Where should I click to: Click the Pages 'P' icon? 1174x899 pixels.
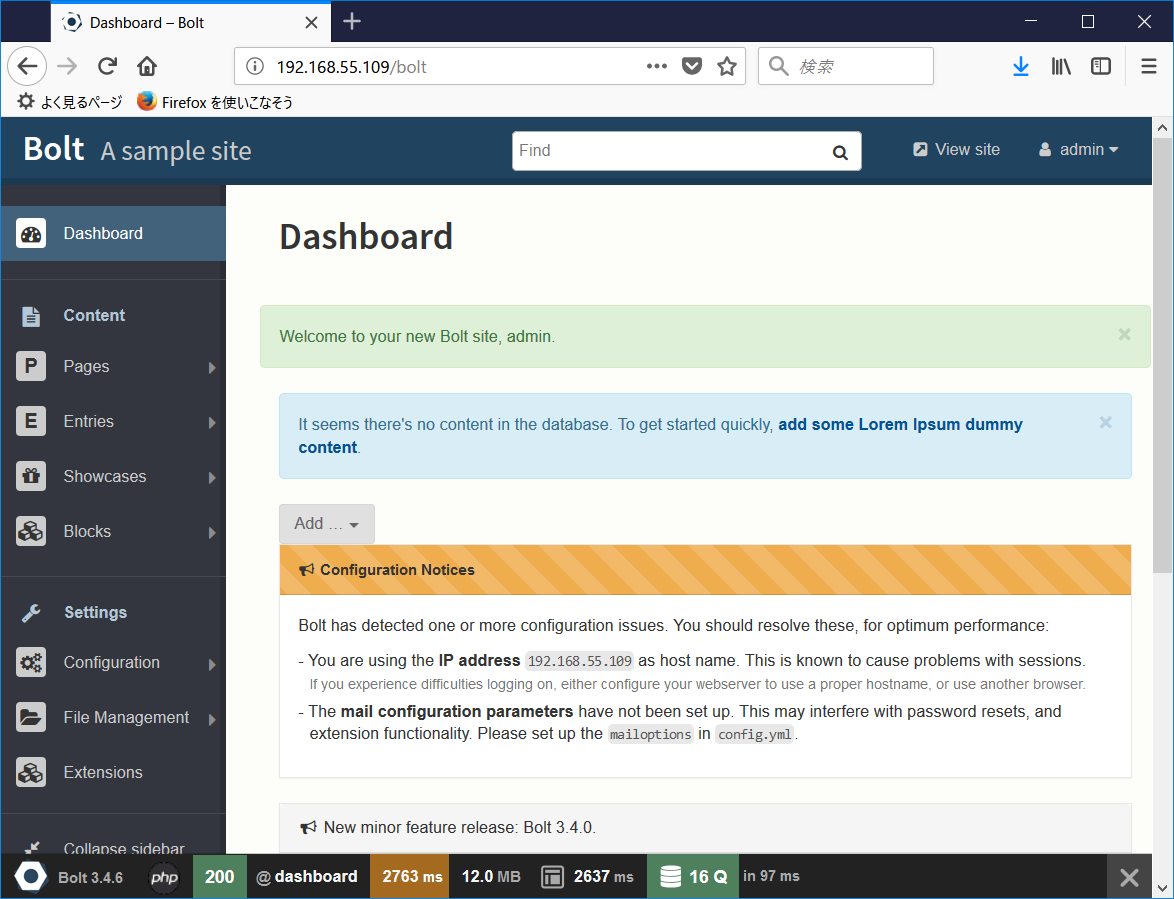(31, 366)
